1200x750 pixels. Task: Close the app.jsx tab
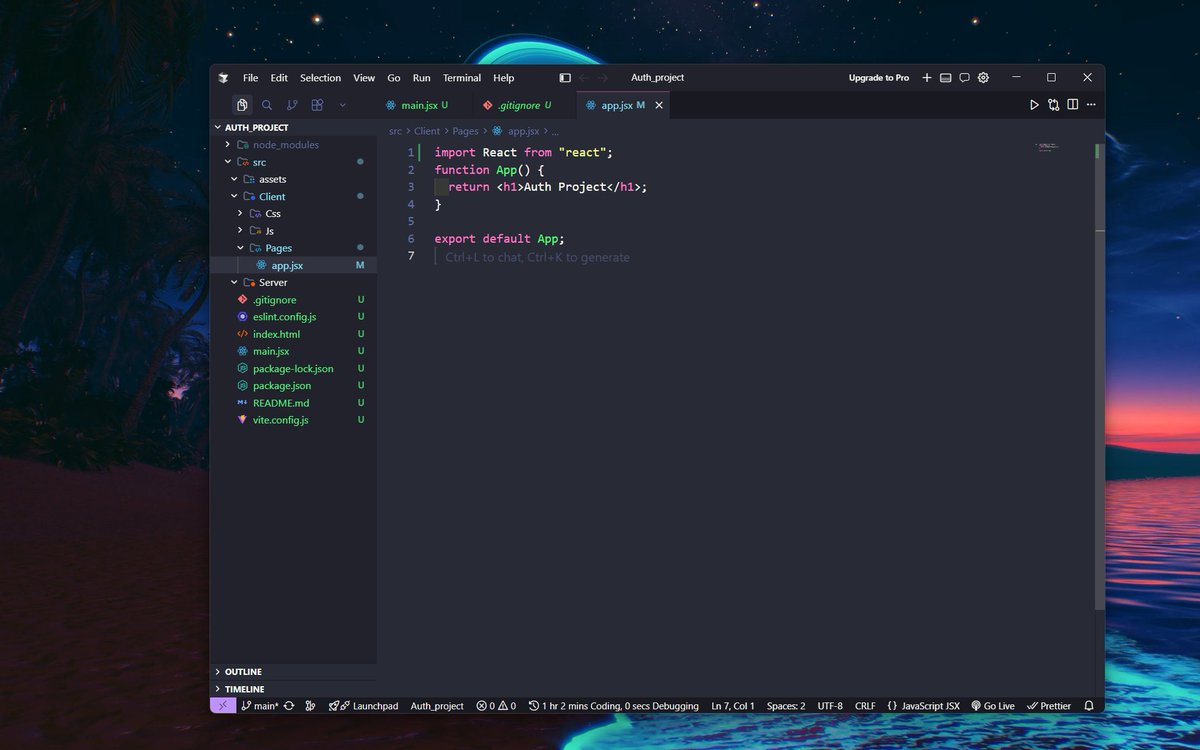(658, 105)
